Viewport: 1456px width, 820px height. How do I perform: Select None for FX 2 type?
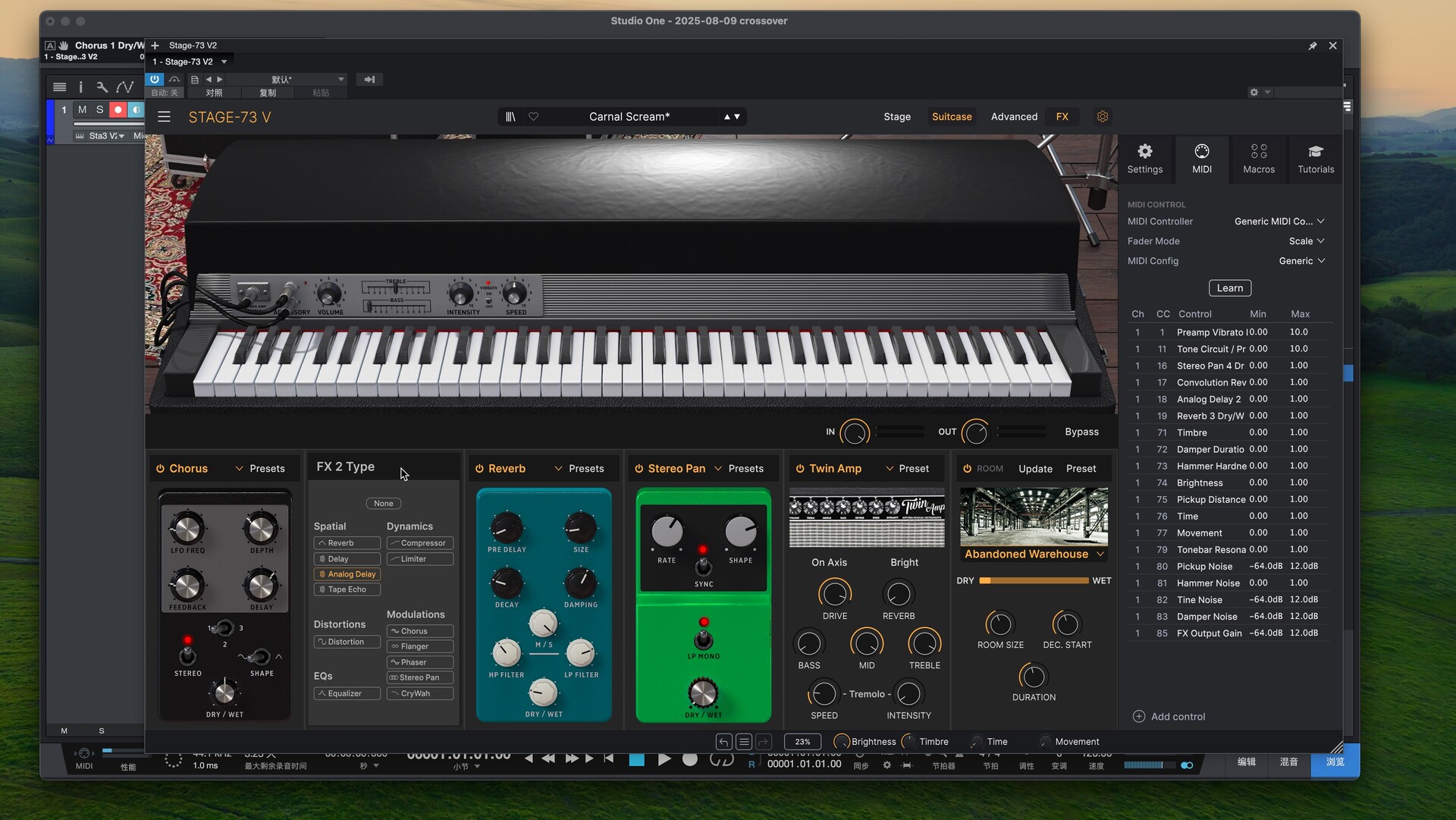(x=384, y=504)
